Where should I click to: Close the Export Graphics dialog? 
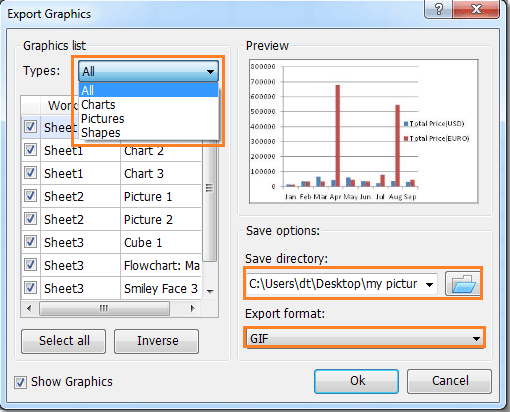[476, 9]
